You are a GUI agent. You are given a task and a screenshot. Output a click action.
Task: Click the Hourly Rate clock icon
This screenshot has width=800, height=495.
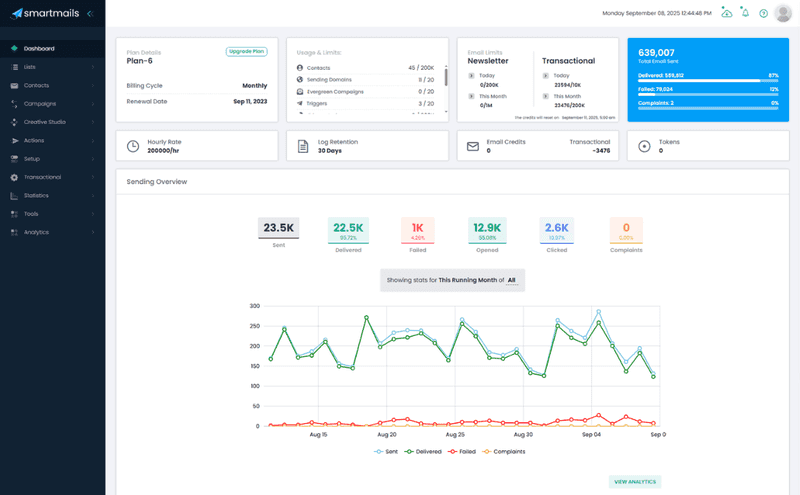click(x=133, y=146)
